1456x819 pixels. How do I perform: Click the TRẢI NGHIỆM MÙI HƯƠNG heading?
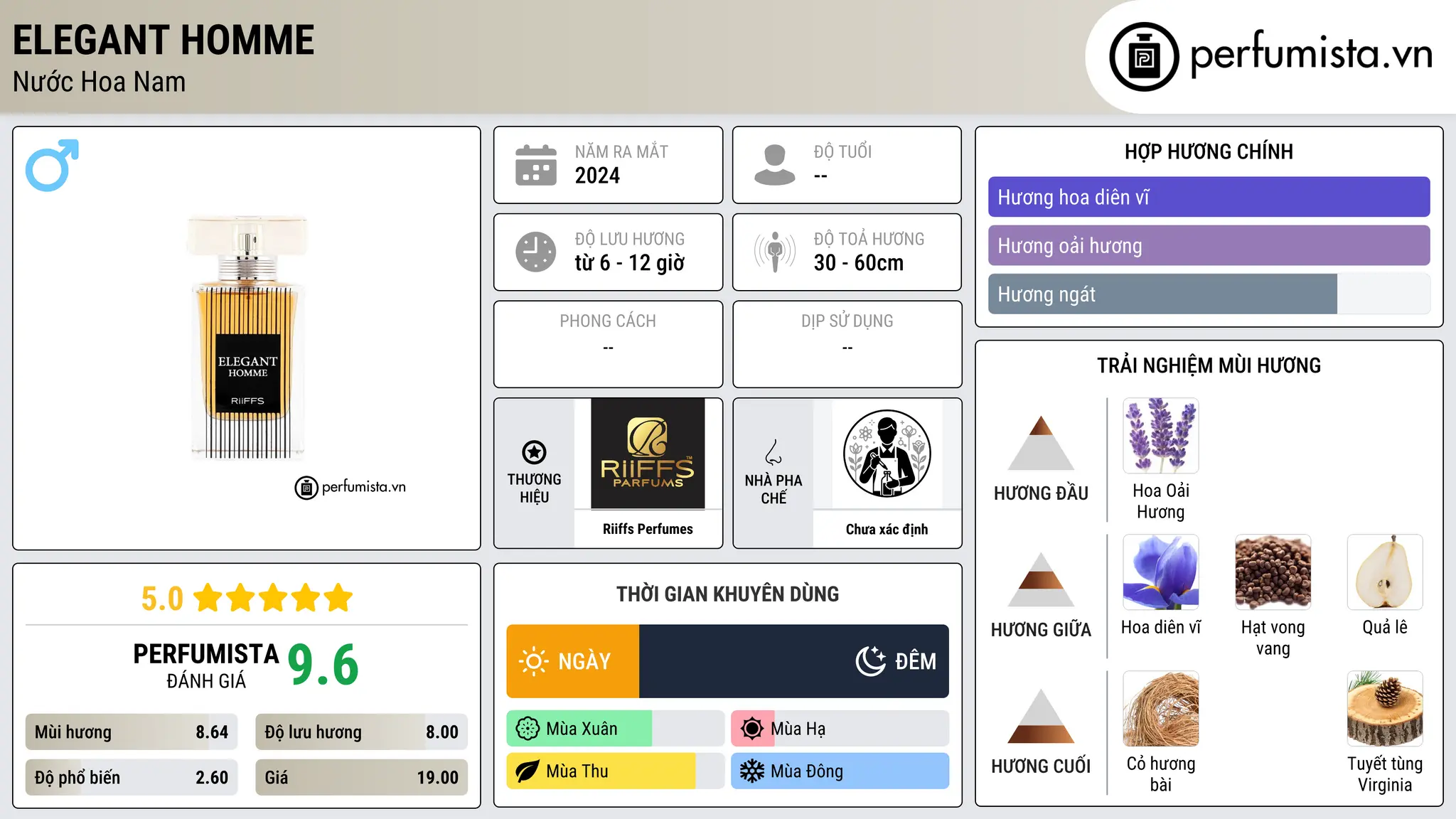click(x=1209, y=365)
